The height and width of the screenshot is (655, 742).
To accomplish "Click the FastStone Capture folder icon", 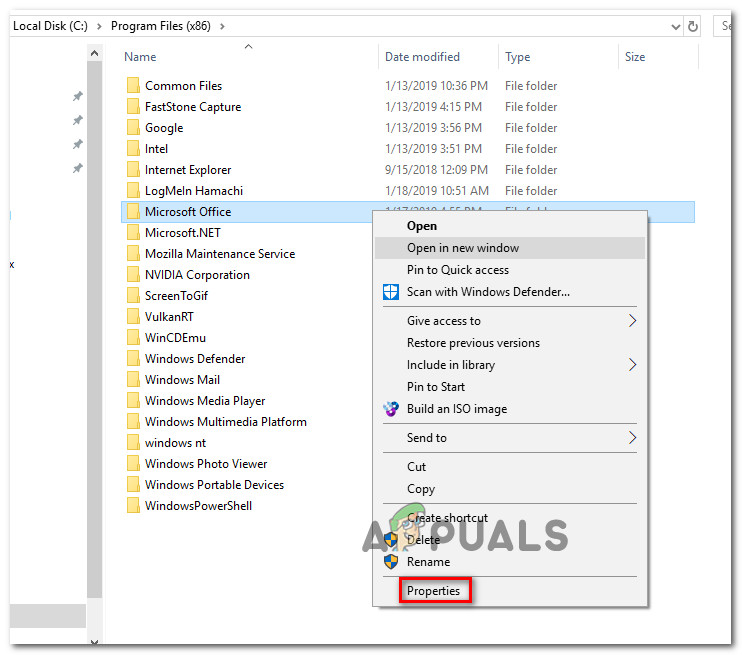I will [133, 106].
